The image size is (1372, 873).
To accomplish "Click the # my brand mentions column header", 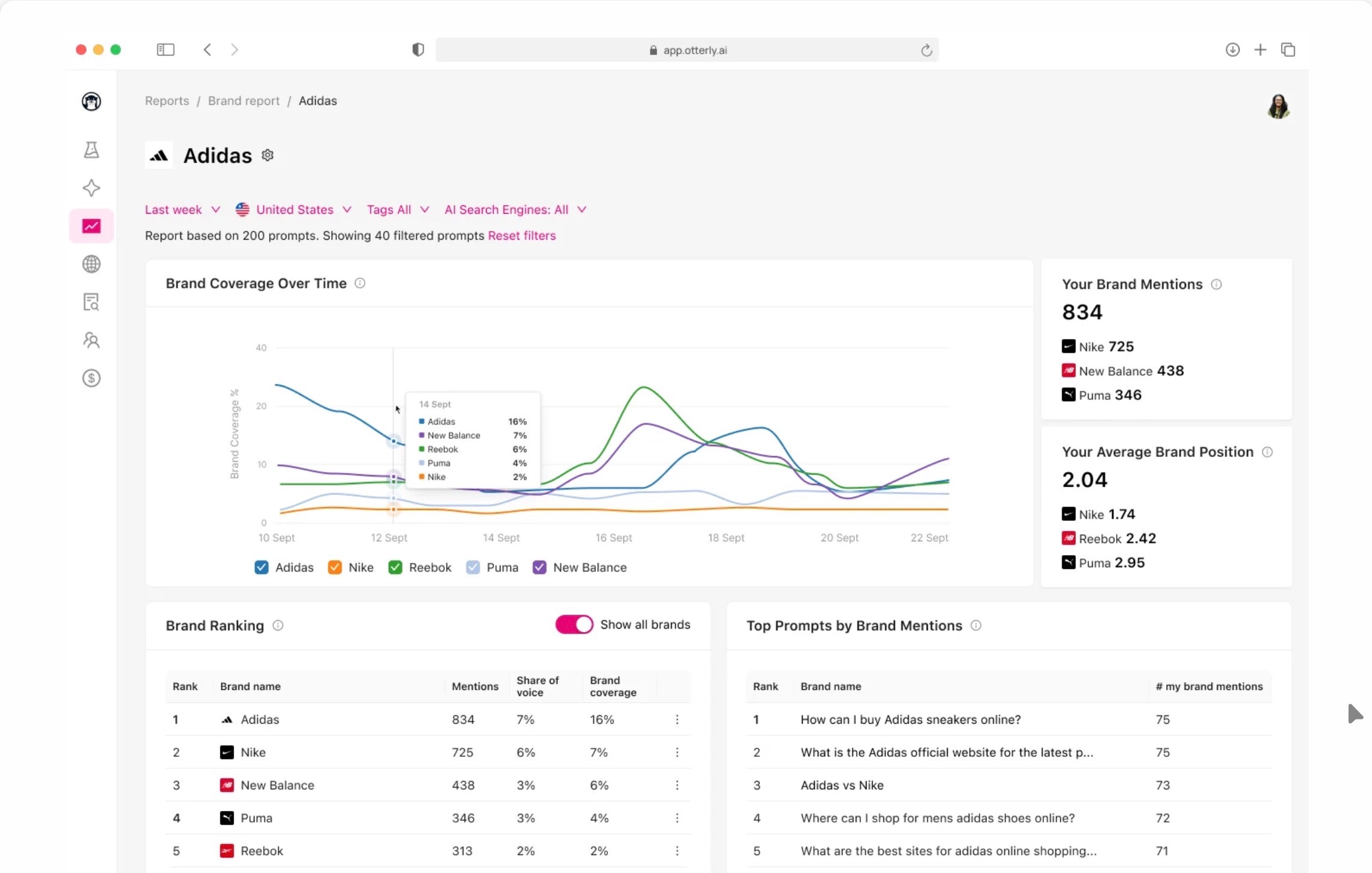I will point(1209,686).
